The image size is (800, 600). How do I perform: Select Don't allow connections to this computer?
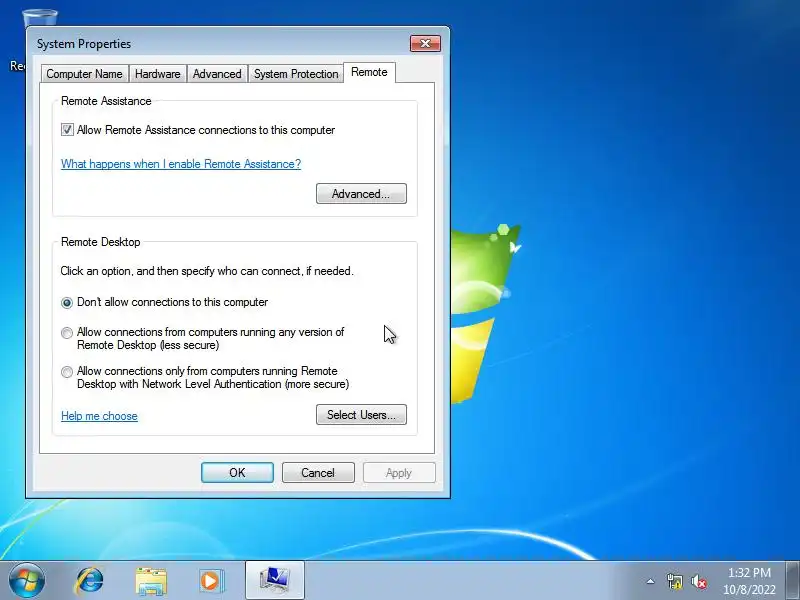tap(67, 303)
